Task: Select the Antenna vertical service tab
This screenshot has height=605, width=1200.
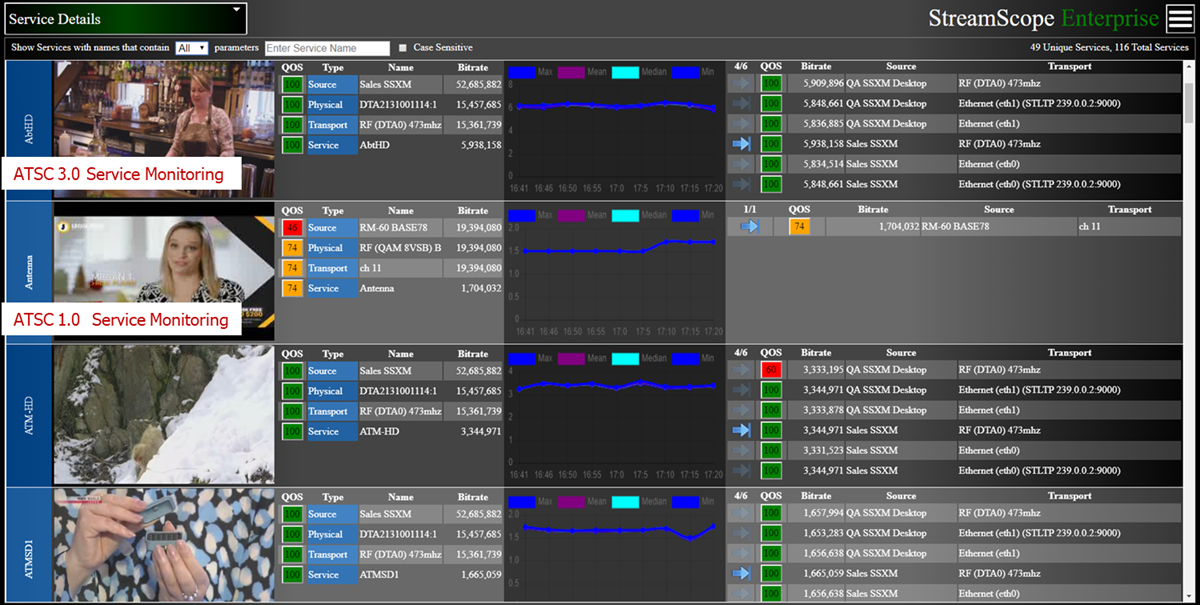Action: pyautogui.click(x=27, y=272)
